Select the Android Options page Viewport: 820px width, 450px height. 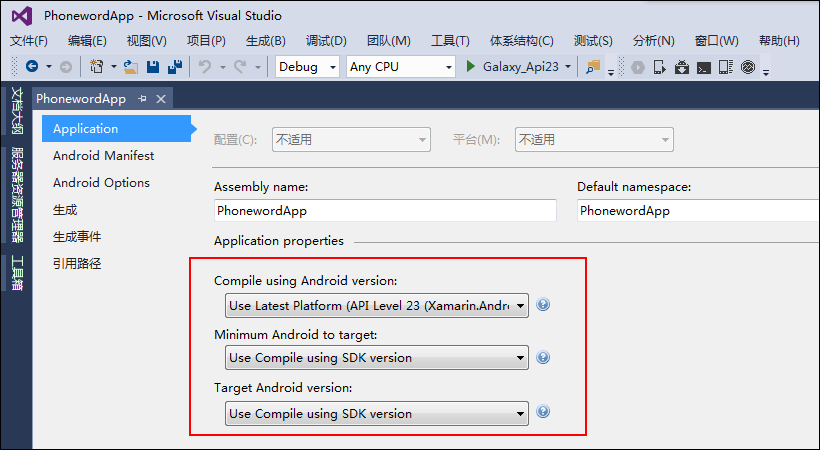click(101, 183)
